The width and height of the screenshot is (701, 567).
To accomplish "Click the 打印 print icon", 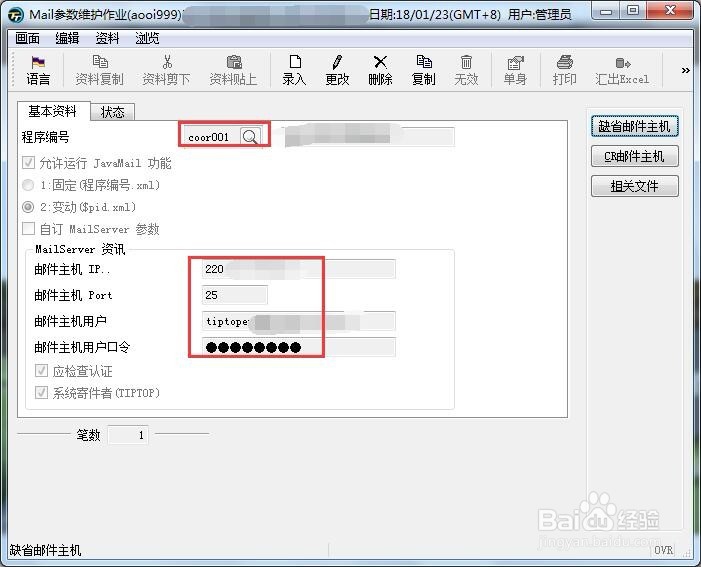I will [x=564, y=70].
